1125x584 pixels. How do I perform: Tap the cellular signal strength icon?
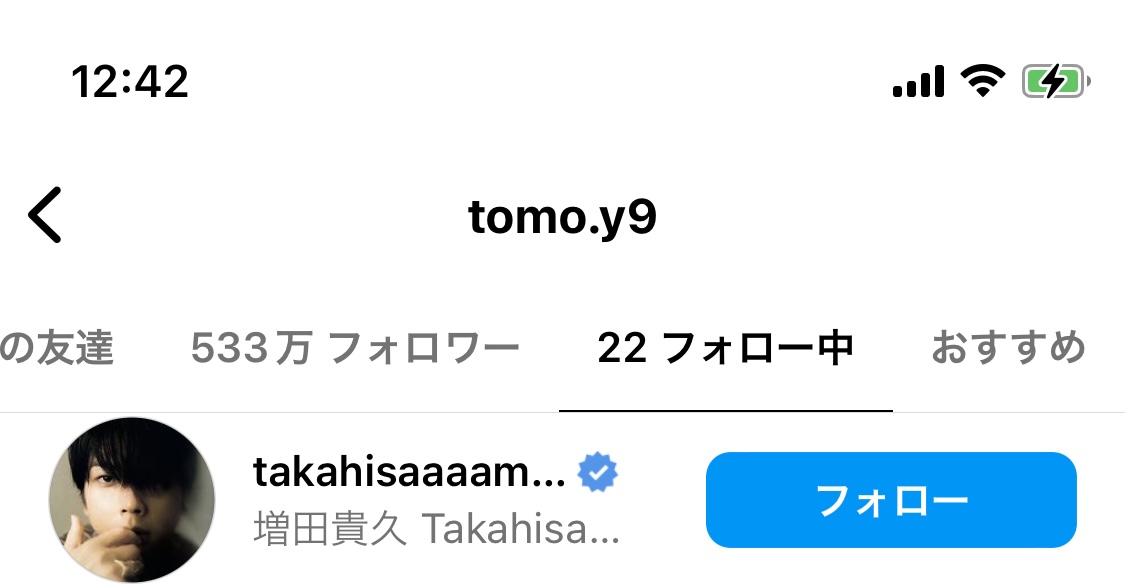918,81
